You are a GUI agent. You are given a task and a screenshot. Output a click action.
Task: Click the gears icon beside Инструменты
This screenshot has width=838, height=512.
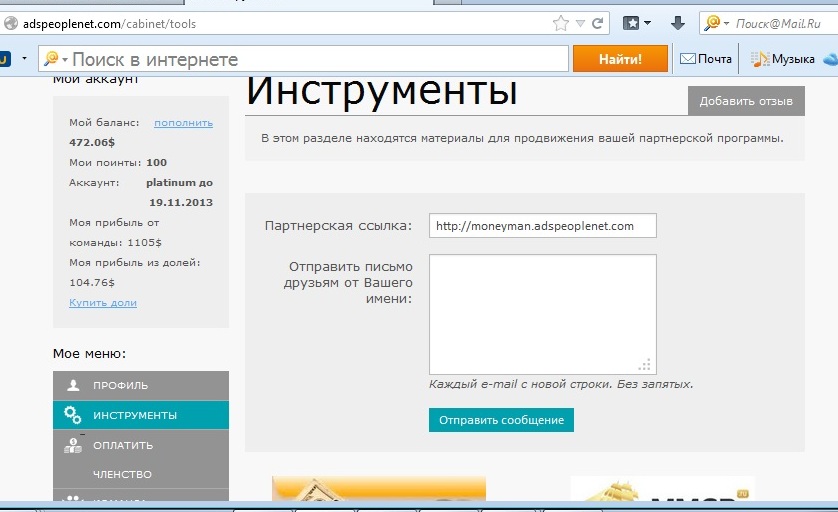click(x=72, y=415)
